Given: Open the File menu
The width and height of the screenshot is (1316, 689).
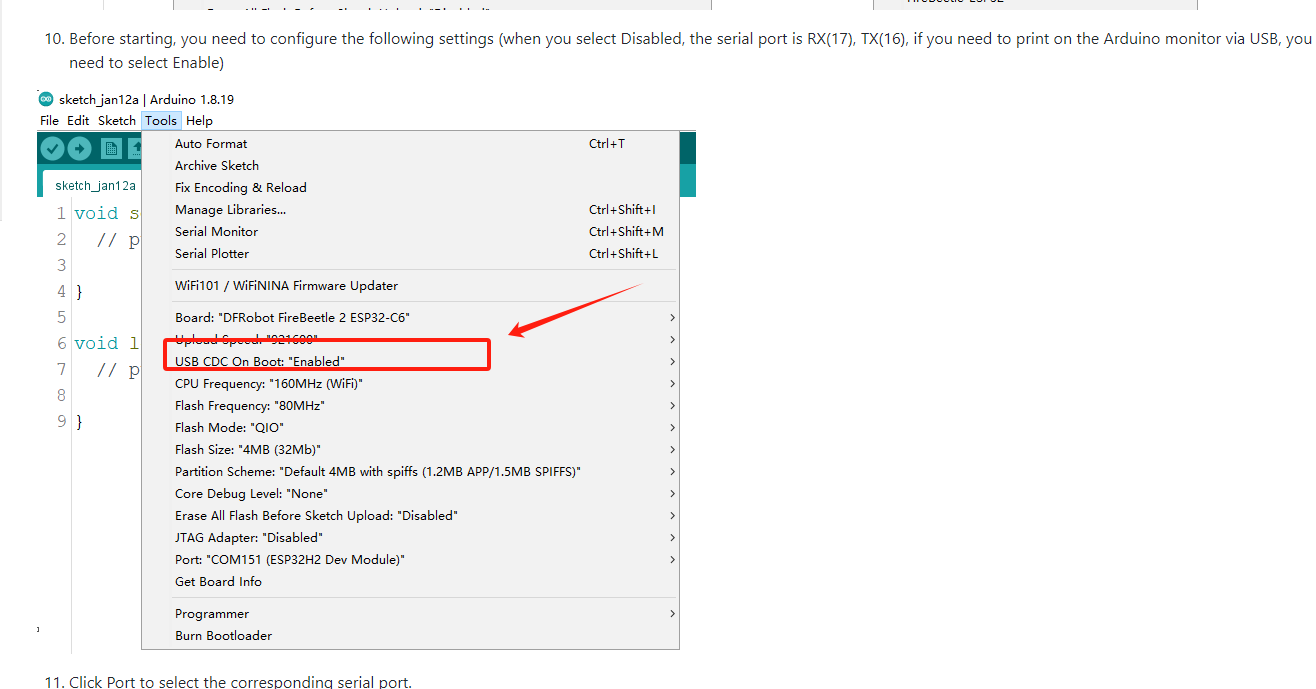Looking at the screenshot, I should point(49,121).
